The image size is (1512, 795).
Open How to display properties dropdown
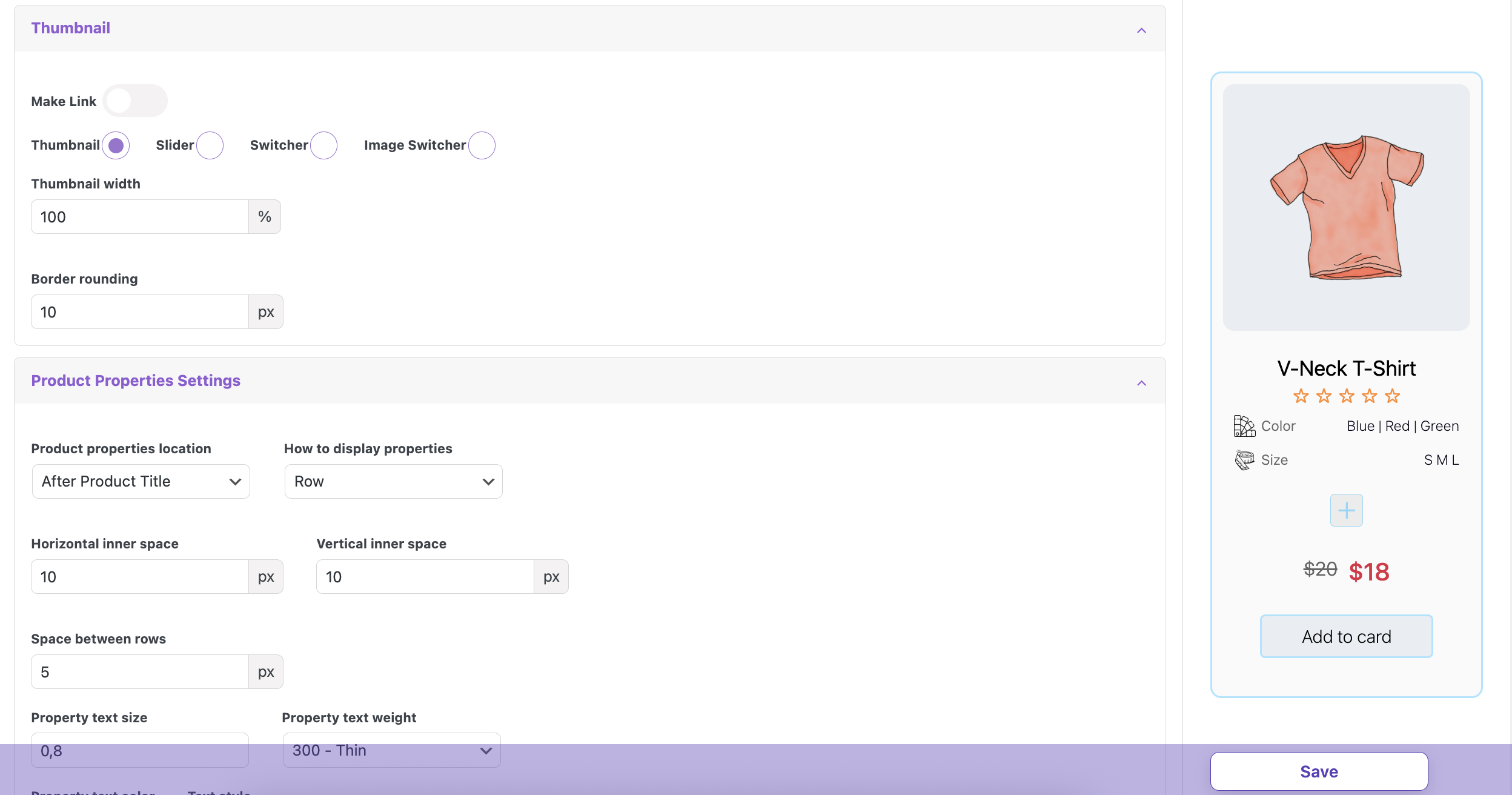[393, 482]
